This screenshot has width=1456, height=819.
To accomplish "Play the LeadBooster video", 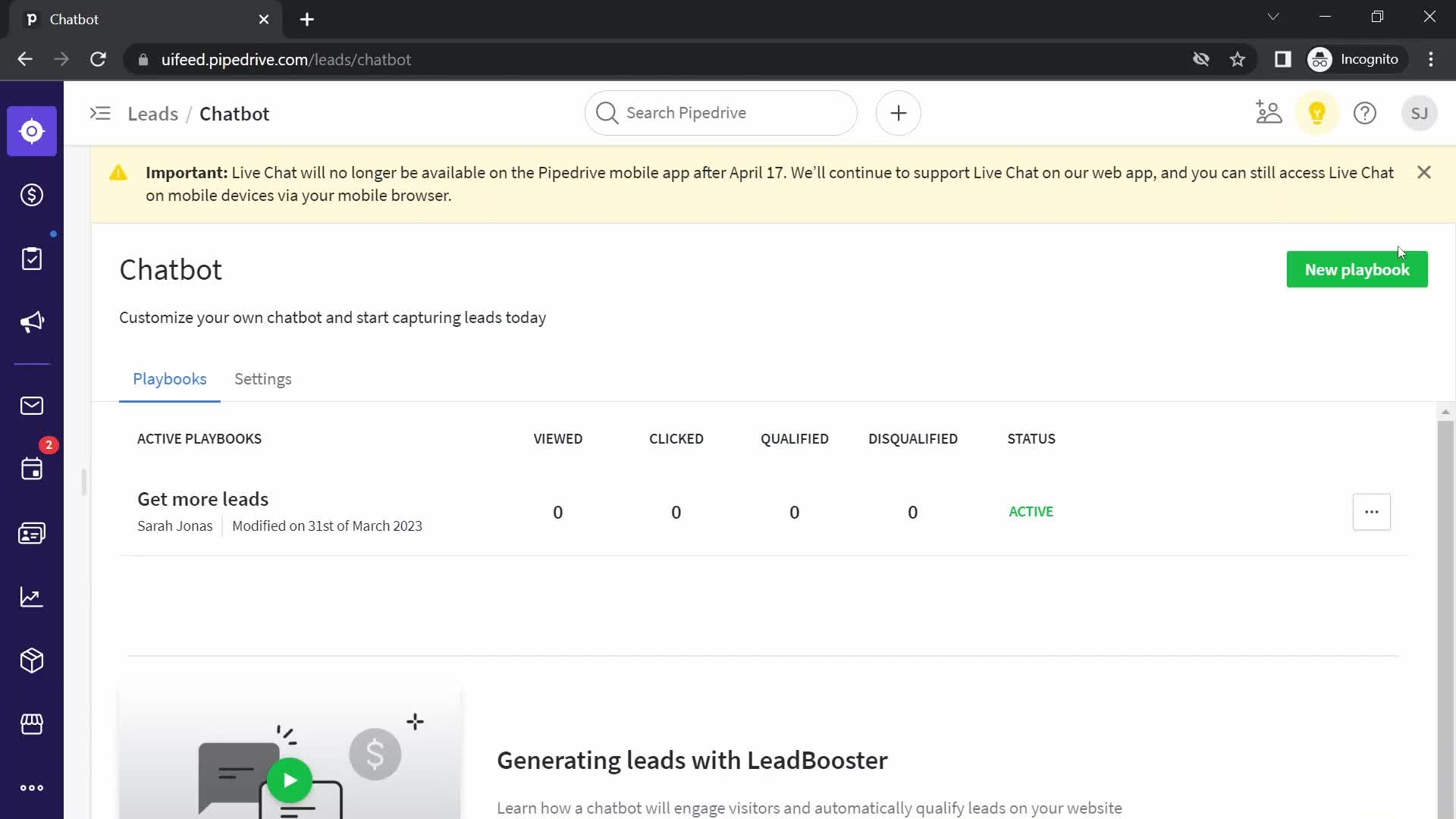I will [290, 780].
